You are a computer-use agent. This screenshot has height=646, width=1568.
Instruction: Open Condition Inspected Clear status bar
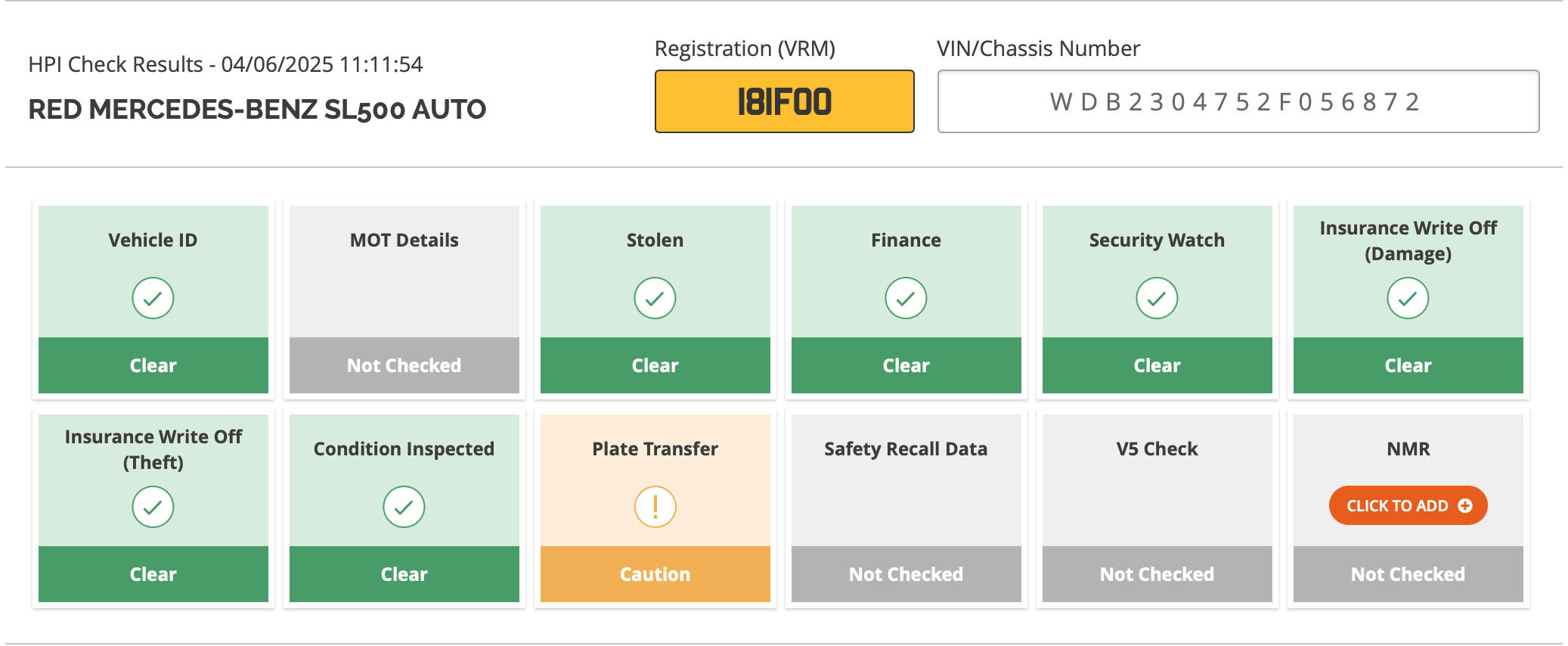404,574
